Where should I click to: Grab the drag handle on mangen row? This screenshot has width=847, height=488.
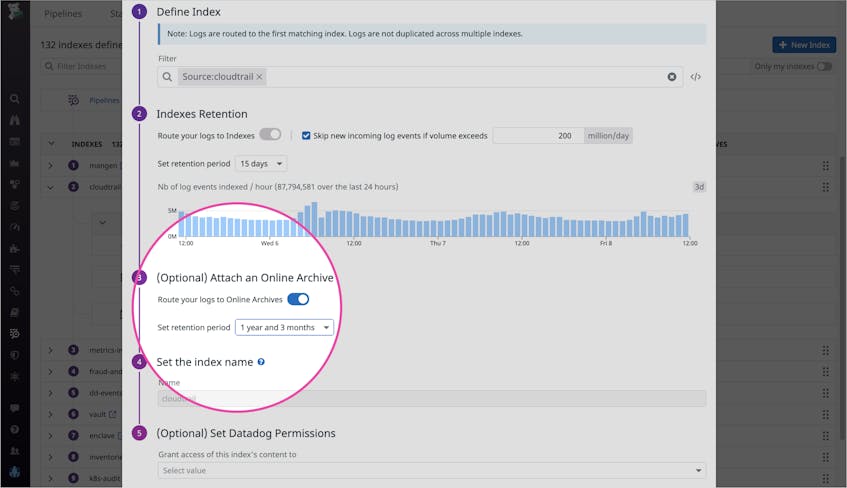(825, 166)
